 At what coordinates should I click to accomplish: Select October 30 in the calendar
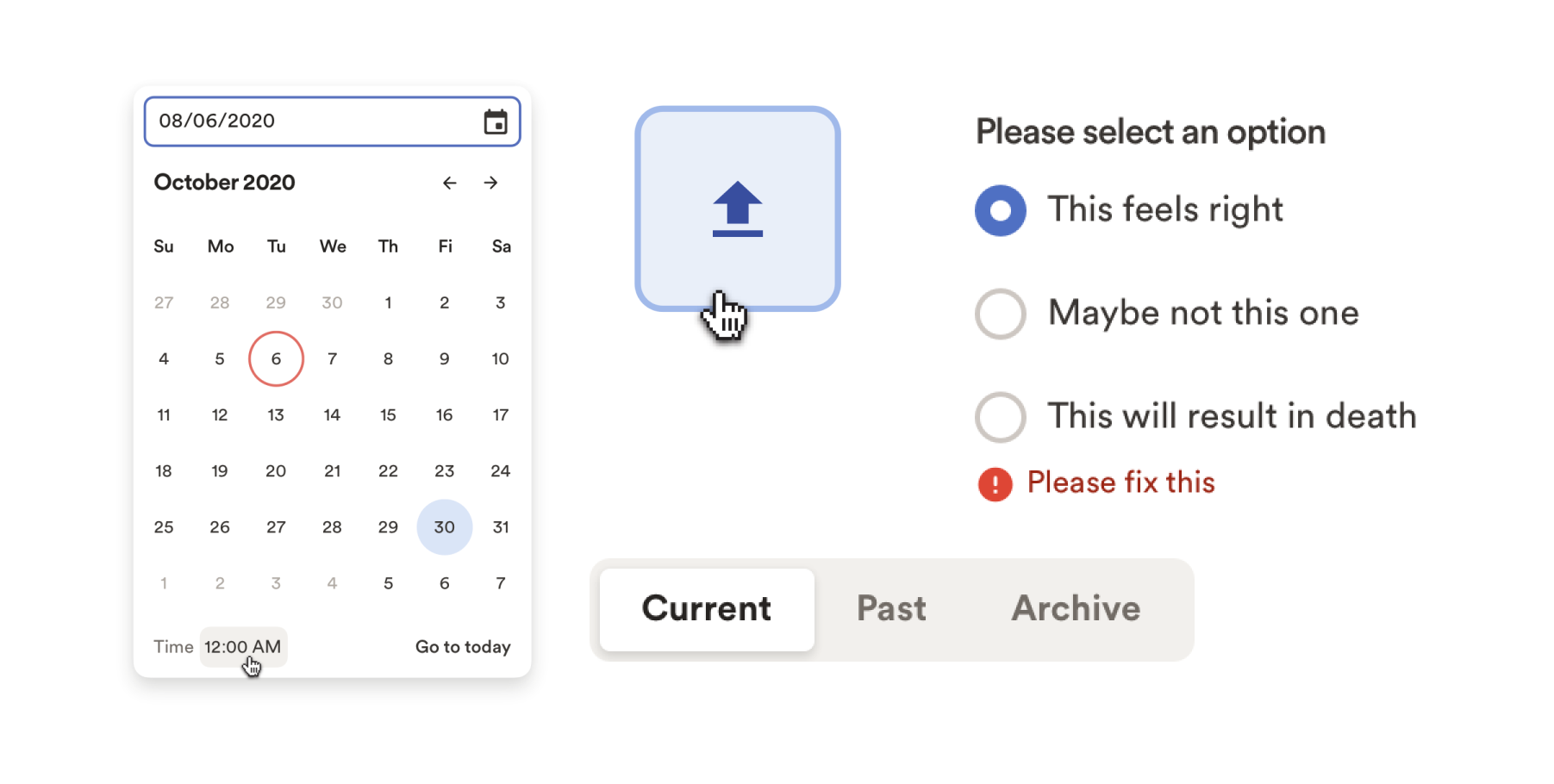pyautogui.click(x=444, y=526)
